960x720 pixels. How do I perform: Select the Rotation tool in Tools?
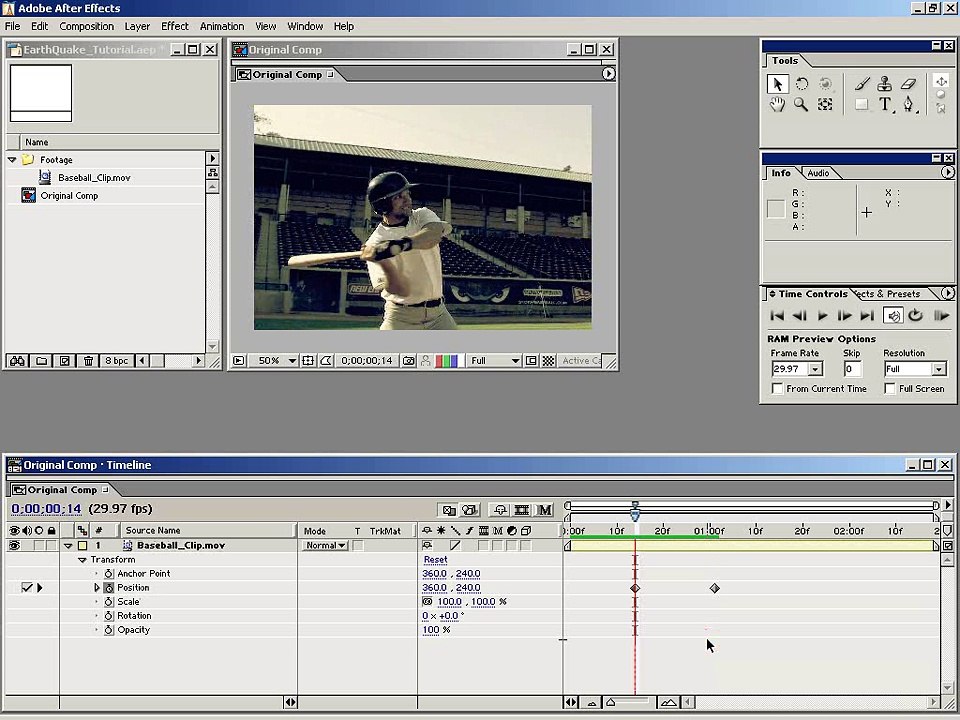[801, 84]
